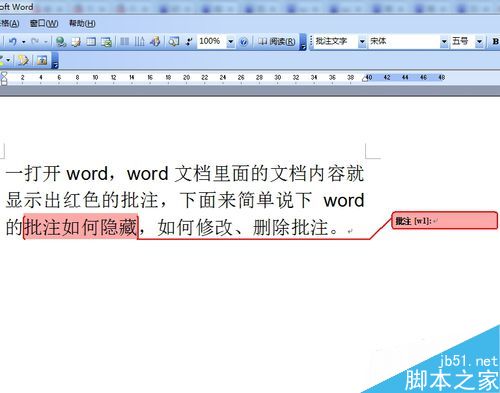Screen dimensions: 500x393
Task: Toggle the Bold formatting button
Action: tap(495, 42)
